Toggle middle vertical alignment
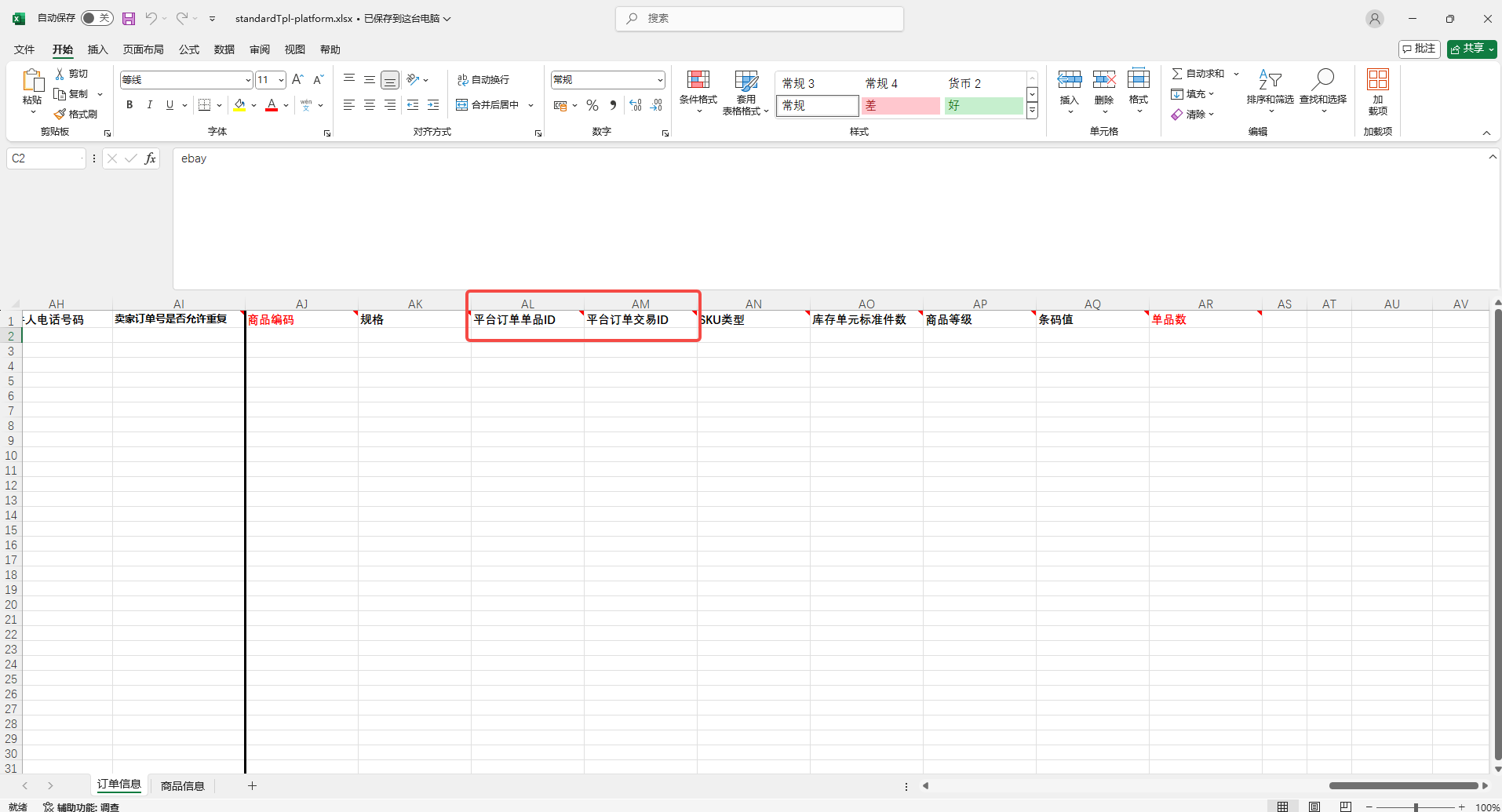This screenshot has height=812, width=1502. click(370, 79)
